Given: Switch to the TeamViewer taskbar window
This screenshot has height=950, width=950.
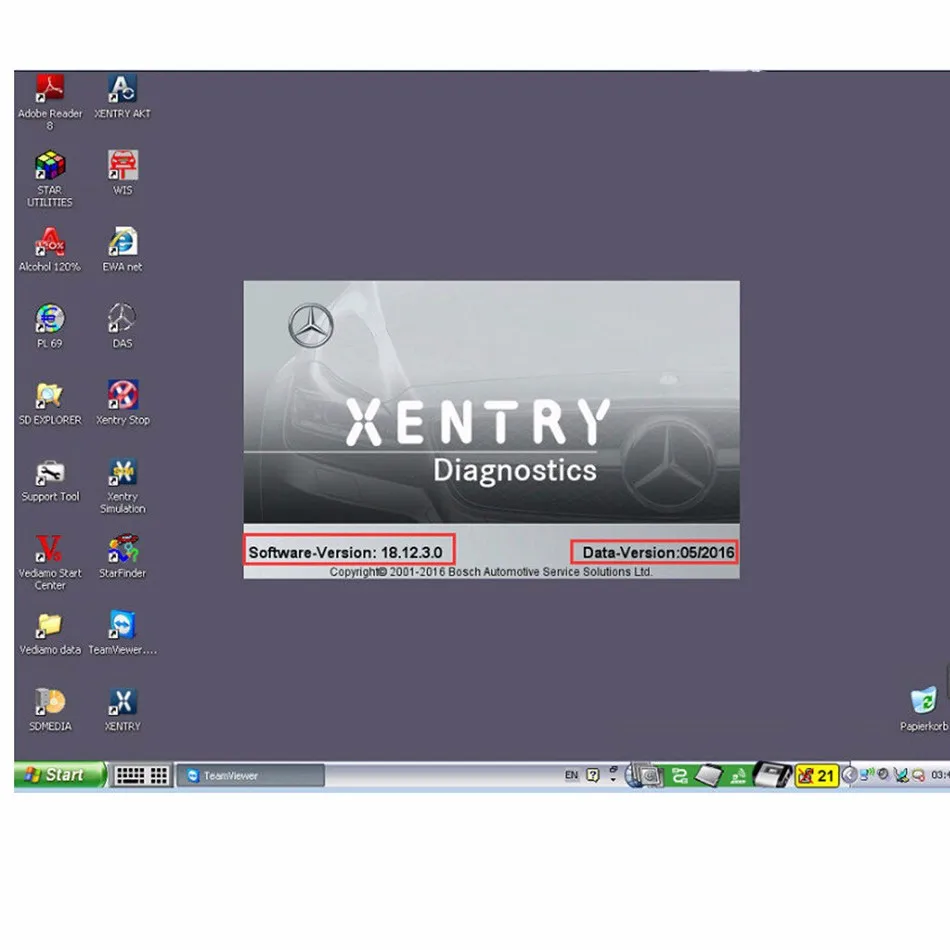Looking at the screenshot, I should (250, 776).
